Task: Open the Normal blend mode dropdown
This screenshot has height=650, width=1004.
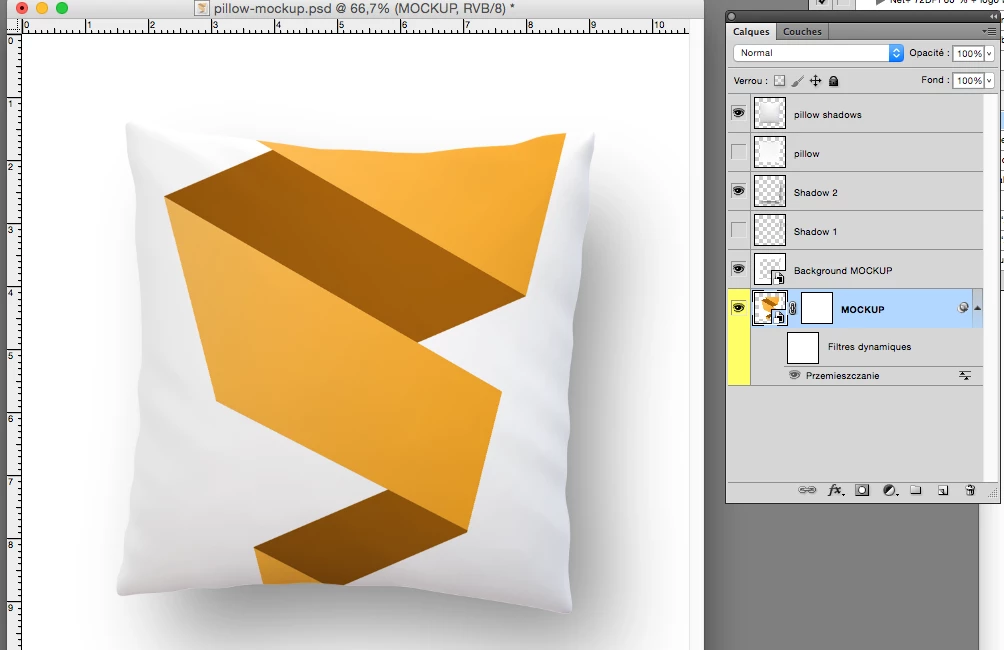Action: point(818,53)
